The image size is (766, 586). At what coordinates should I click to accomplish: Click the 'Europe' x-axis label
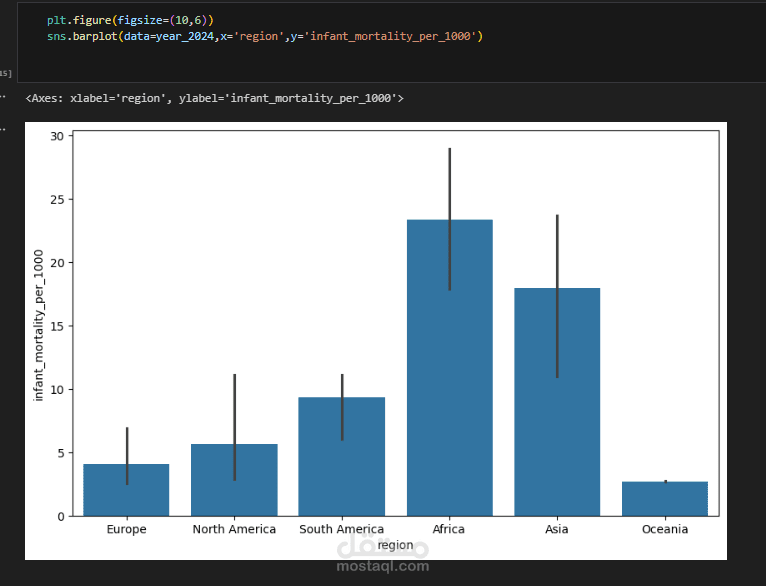click(126, 529)
